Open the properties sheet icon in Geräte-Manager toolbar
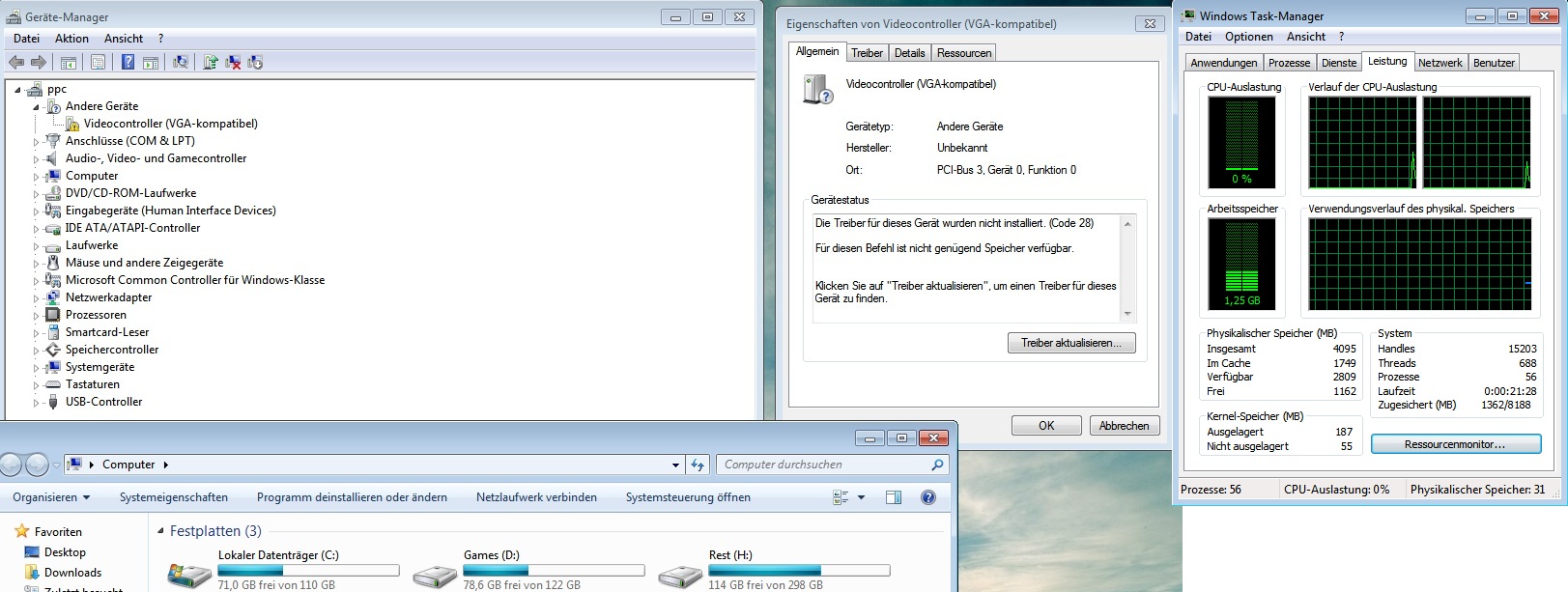This screenshot has height=592, width=1568. (x=98, y=62)
